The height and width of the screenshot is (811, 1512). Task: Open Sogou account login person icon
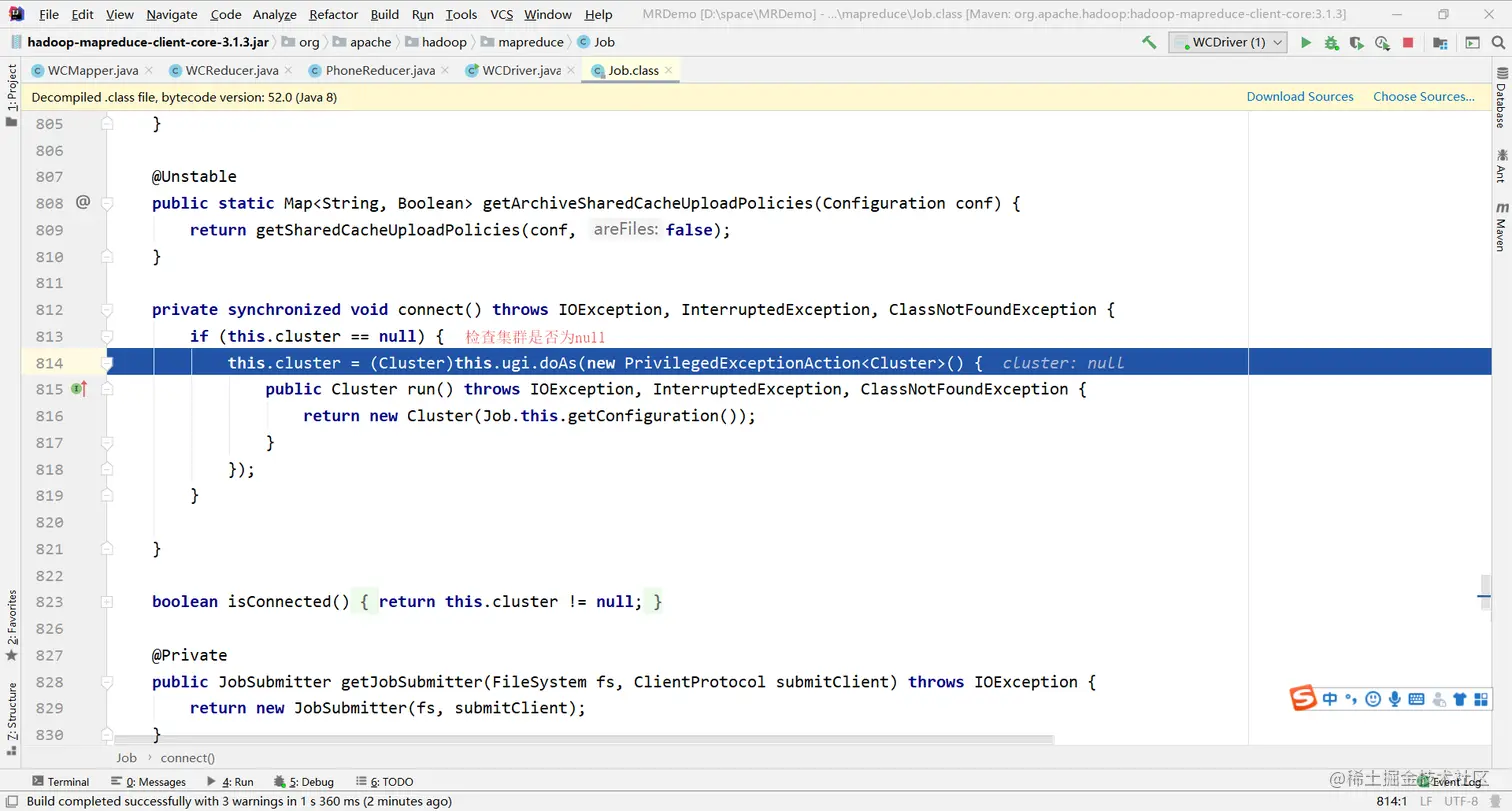pyautogui.click(x=1439, y=699)
